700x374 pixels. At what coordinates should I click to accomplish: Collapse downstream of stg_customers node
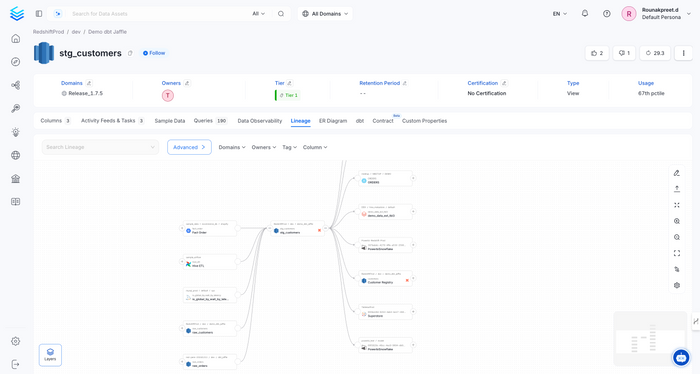(325, 228)
